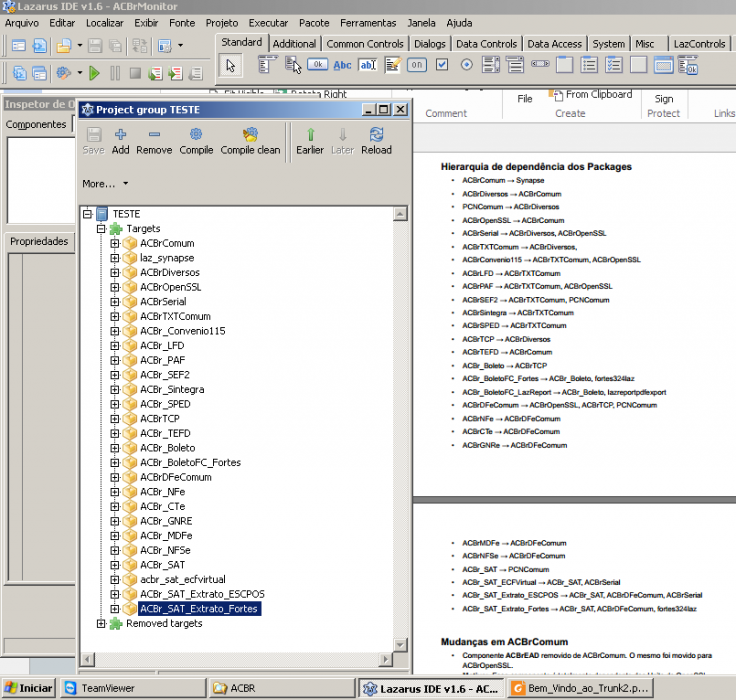Select ACBr_SAT_Extrato_ESCPOS tree item

202,594
